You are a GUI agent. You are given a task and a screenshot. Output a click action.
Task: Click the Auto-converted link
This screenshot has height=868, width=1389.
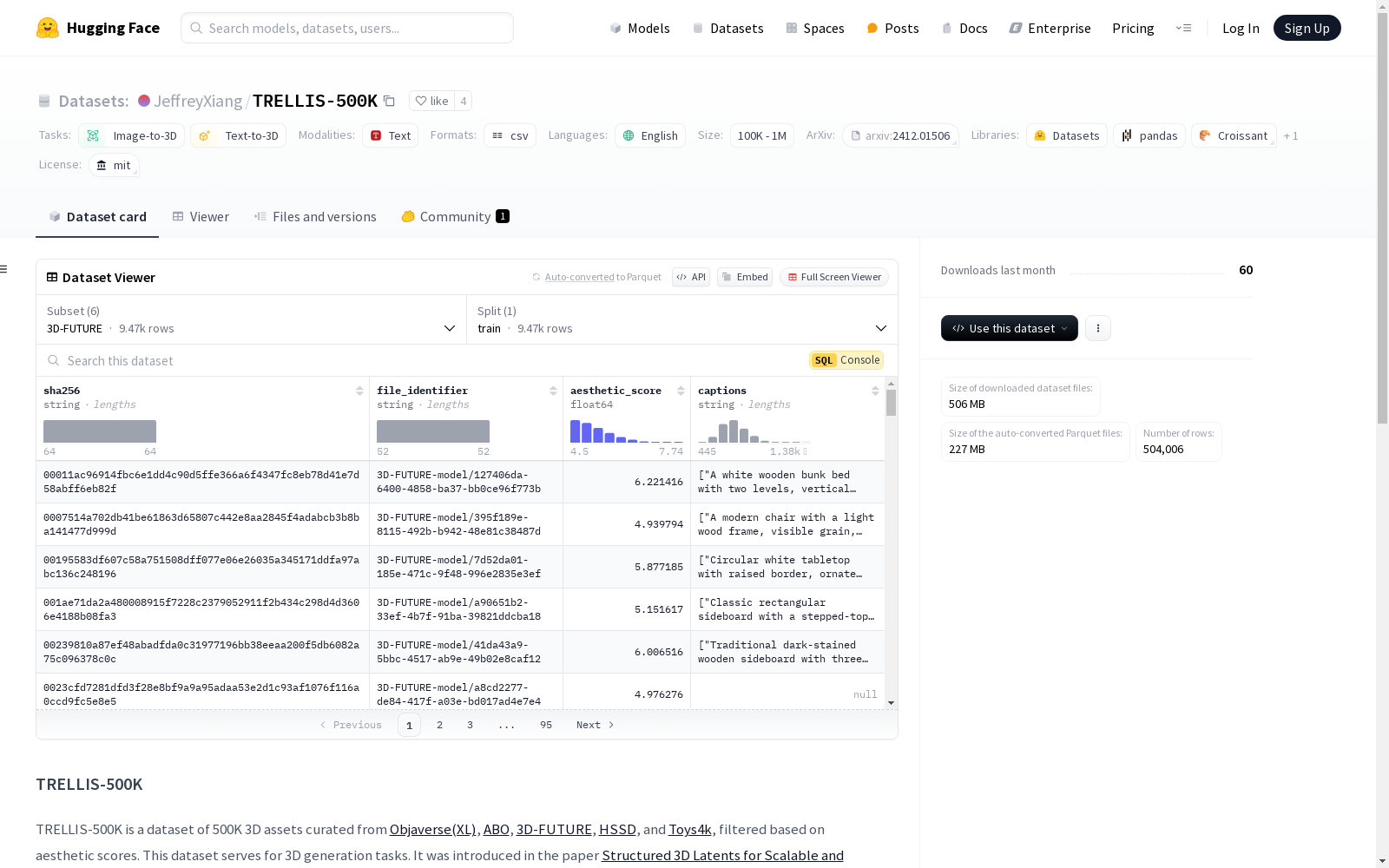[x=580, y=277]
